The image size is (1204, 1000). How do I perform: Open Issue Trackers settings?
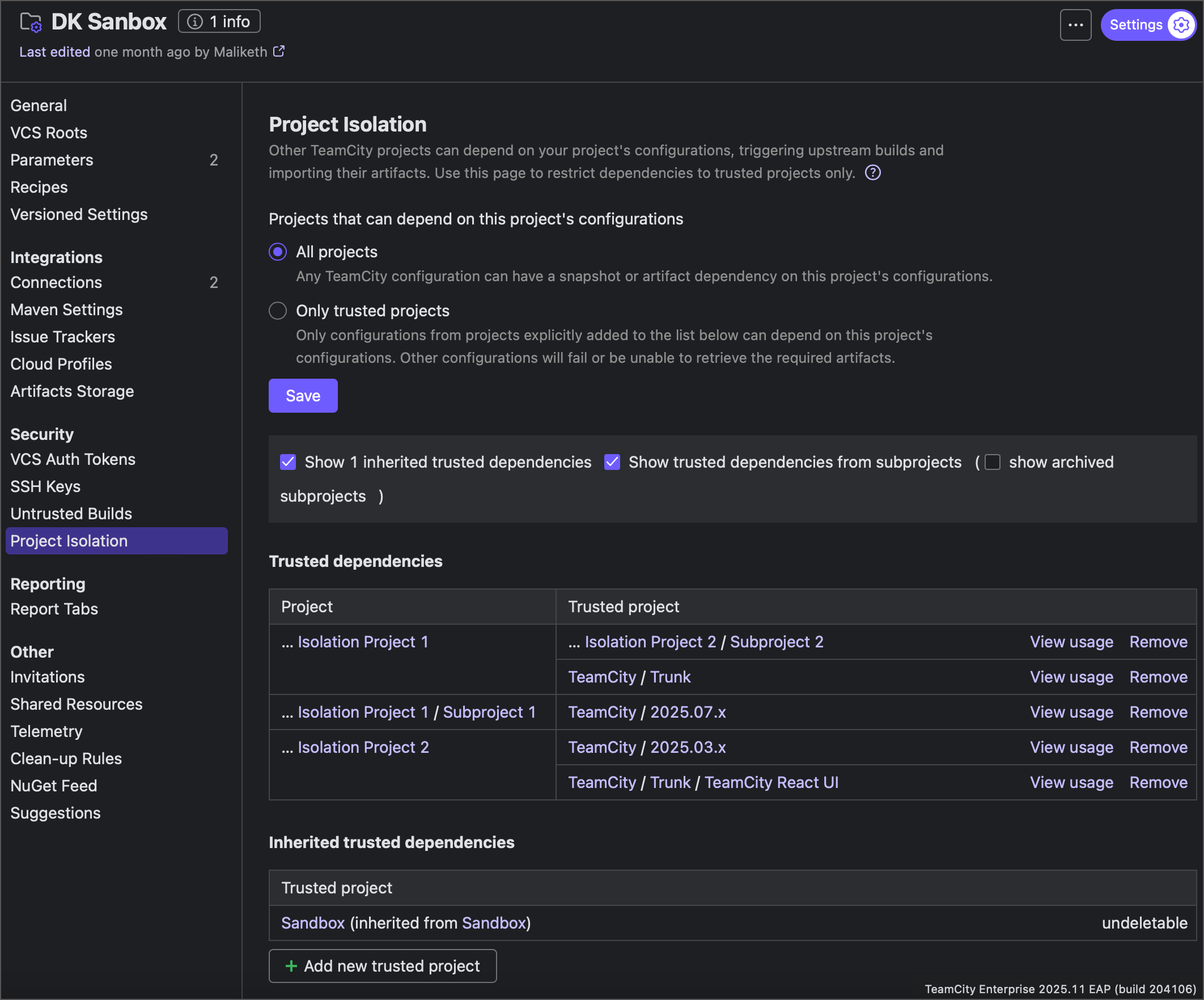62,337
